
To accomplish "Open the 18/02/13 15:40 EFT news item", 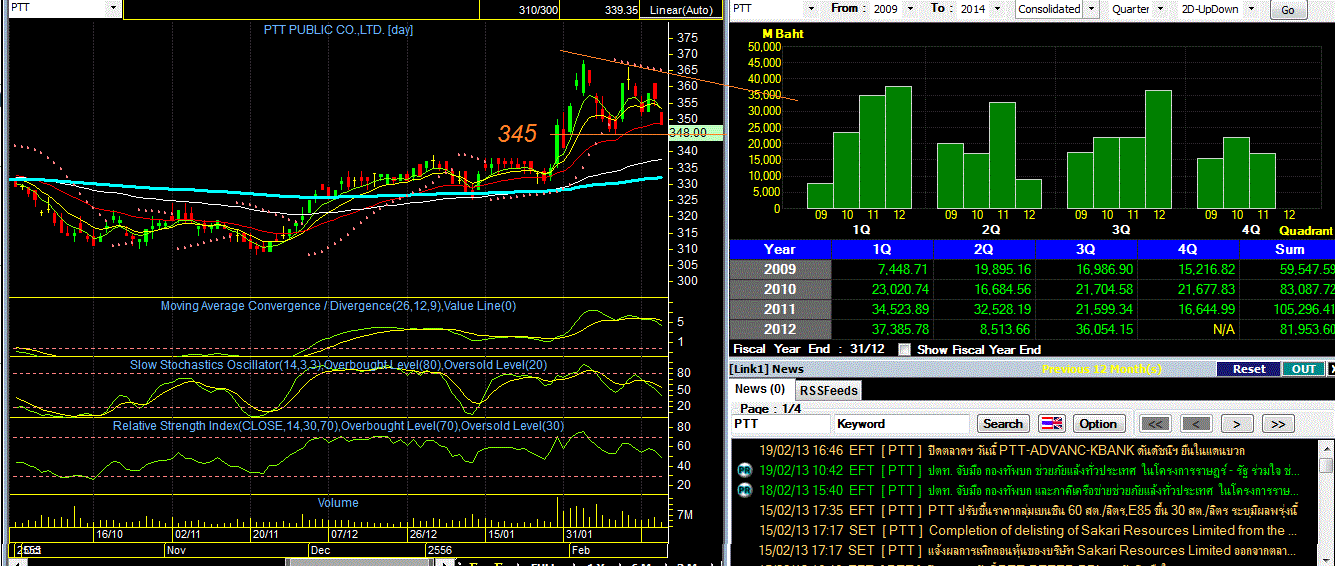I will tap(1024, 490).
